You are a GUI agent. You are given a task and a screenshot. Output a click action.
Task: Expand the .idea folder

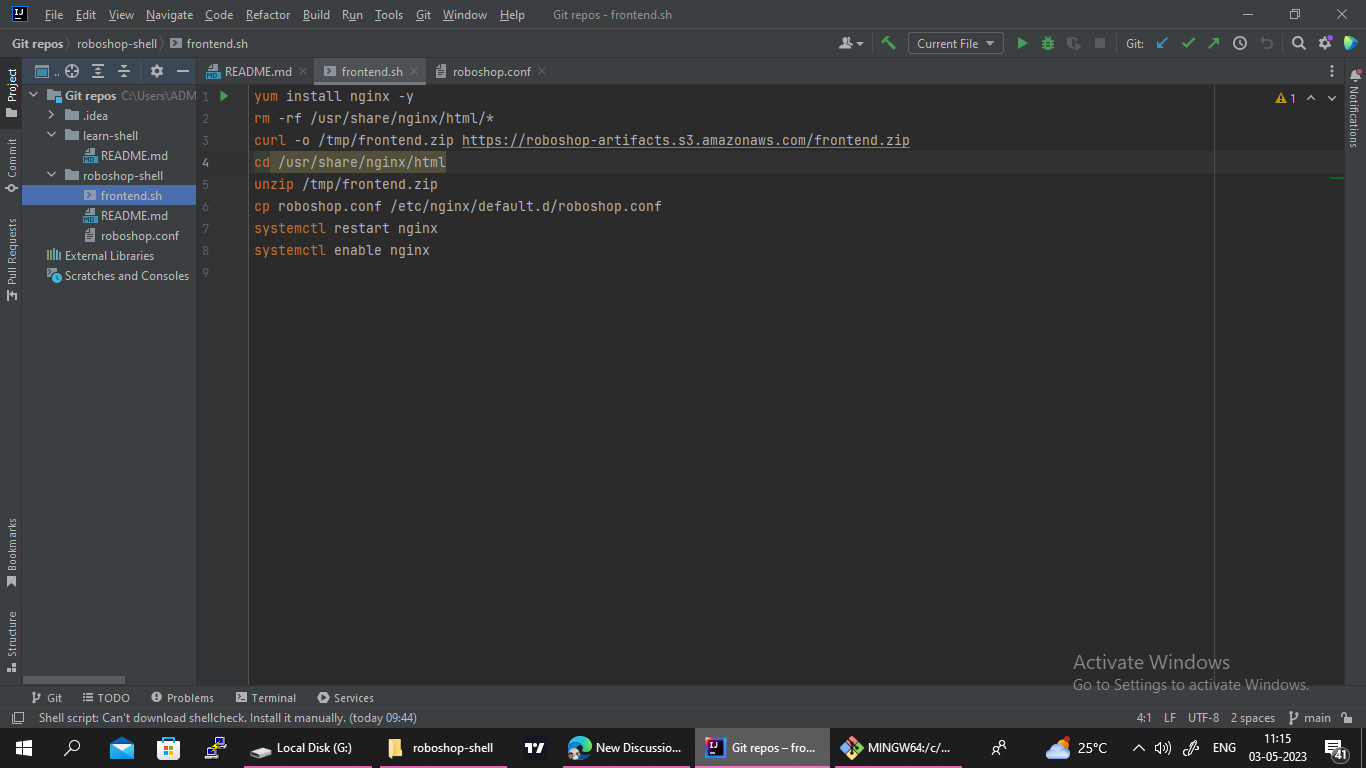(x=50, y=115)
